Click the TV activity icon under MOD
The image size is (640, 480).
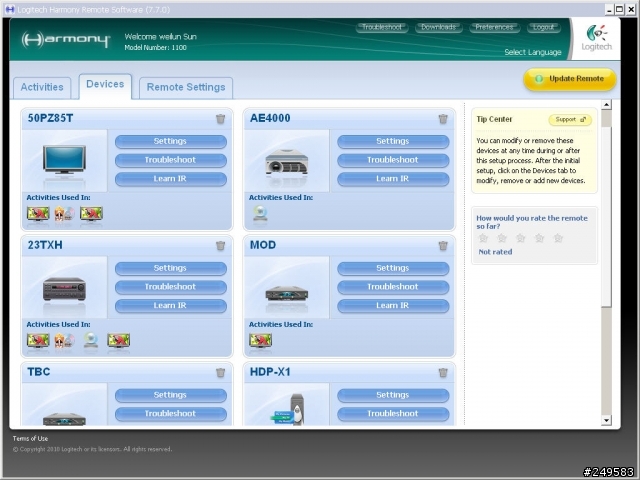[x=260, y=340]
